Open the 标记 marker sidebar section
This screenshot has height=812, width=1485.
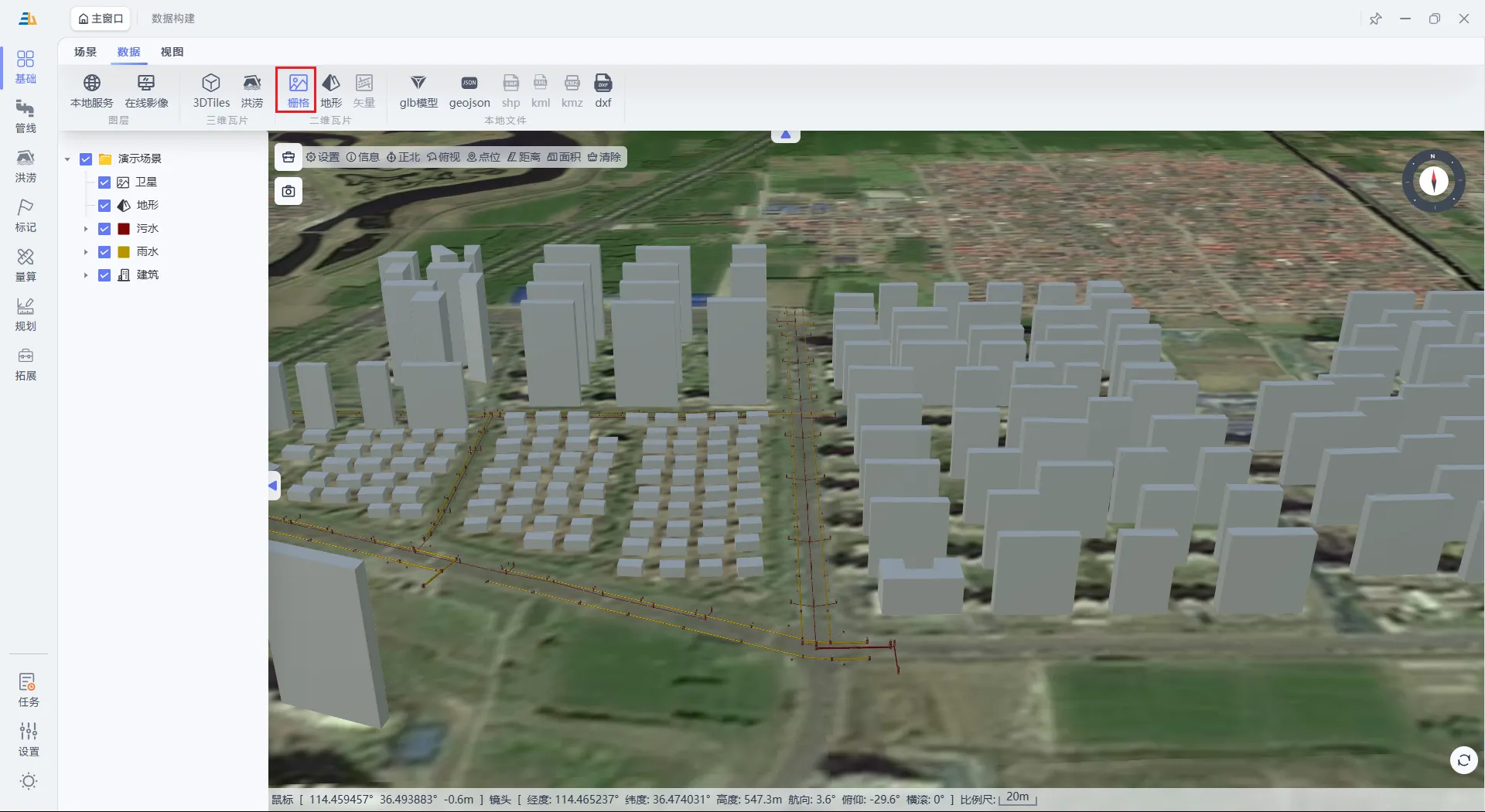click(26, 216)
